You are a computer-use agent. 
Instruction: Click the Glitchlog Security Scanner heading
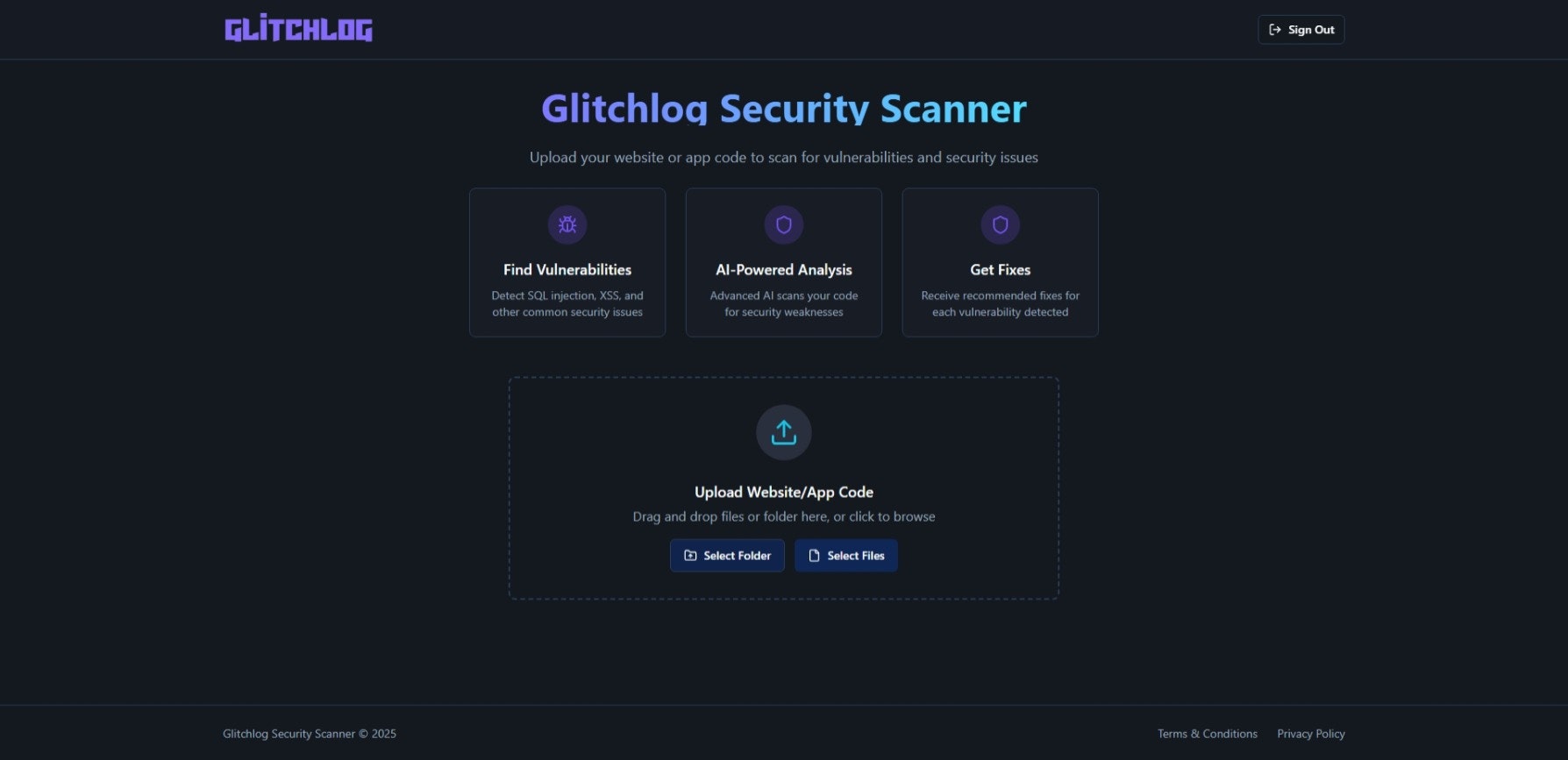(x=783, y=109)
